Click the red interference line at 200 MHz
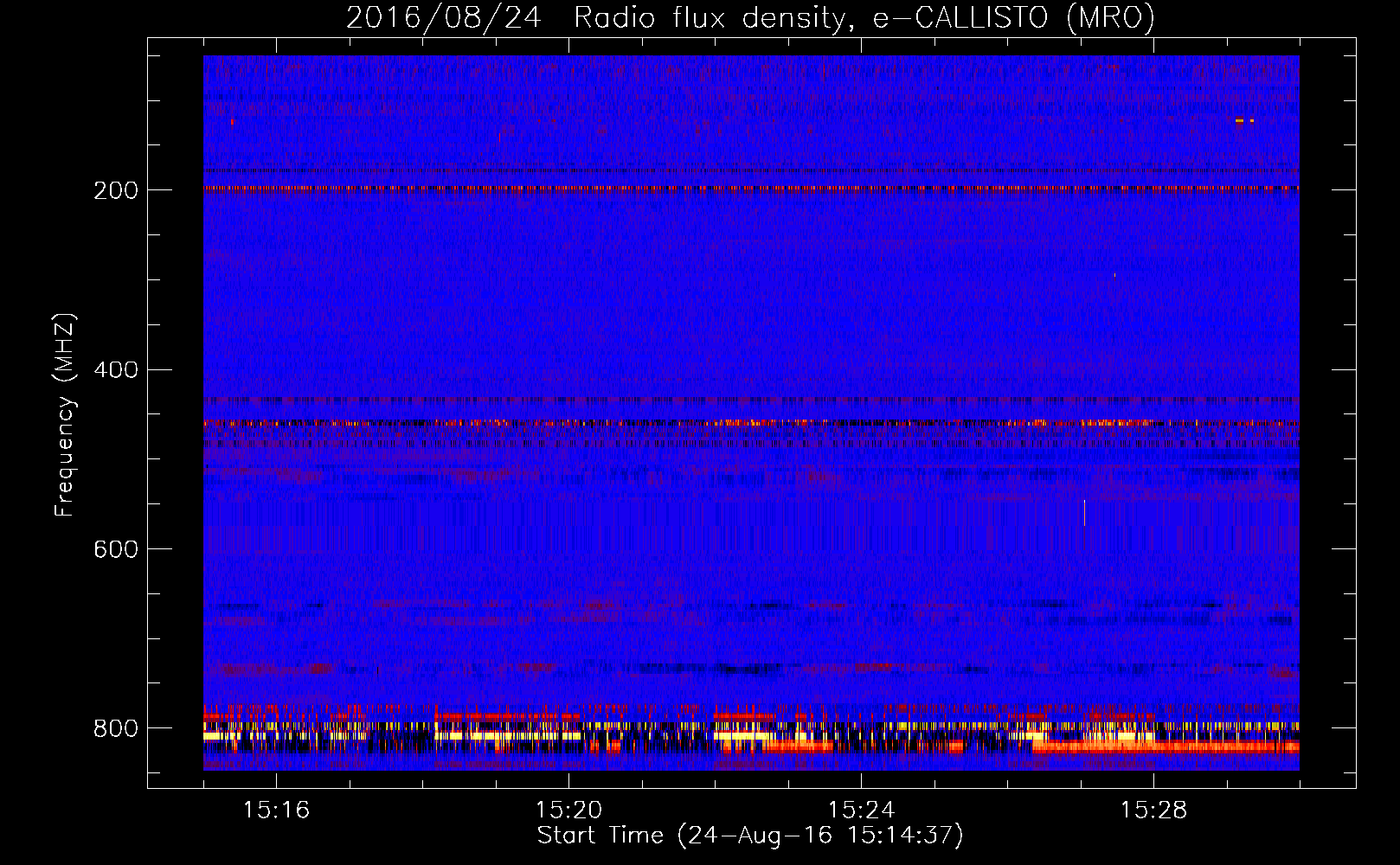The width and height of the screenshot is (1400, 865). pos(751,188)
